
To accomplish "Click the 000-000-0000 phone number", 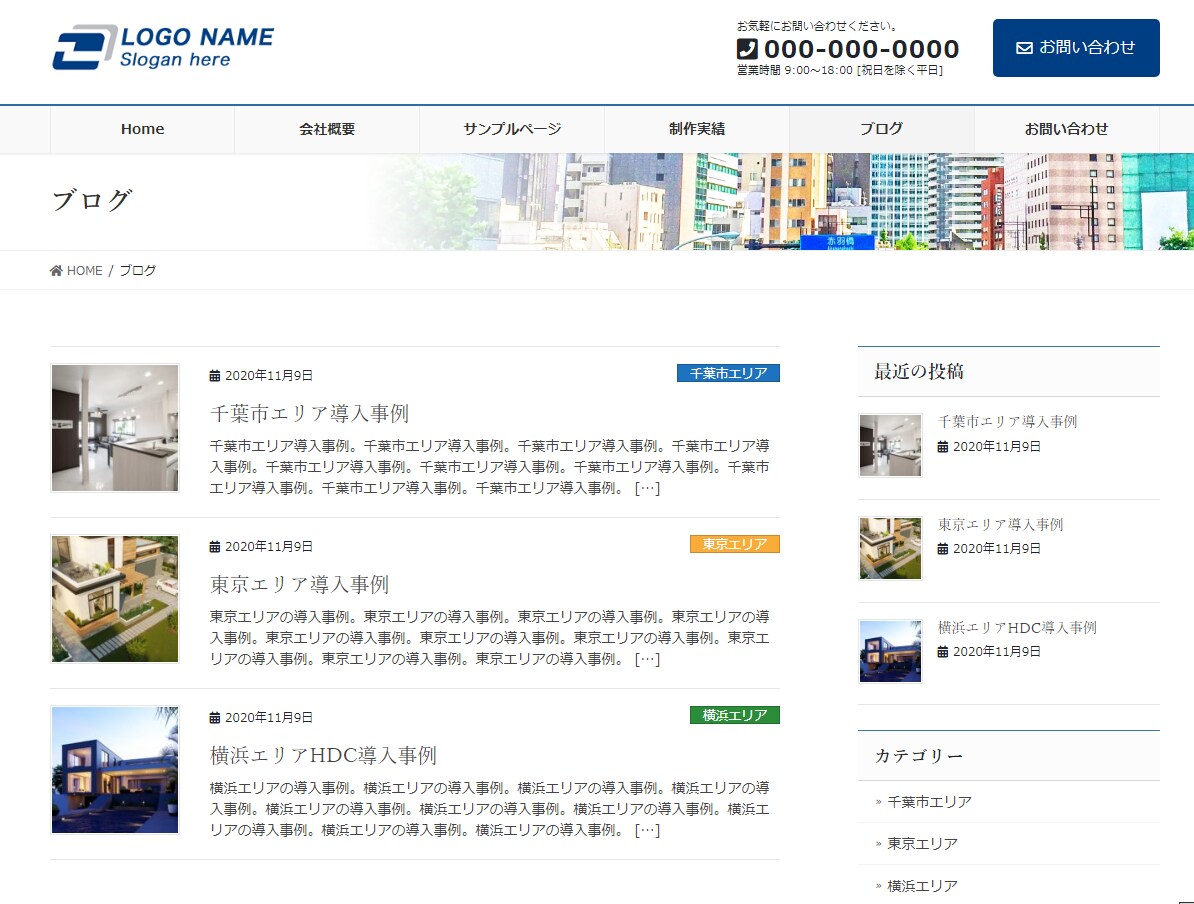I will tap(861, 49).
